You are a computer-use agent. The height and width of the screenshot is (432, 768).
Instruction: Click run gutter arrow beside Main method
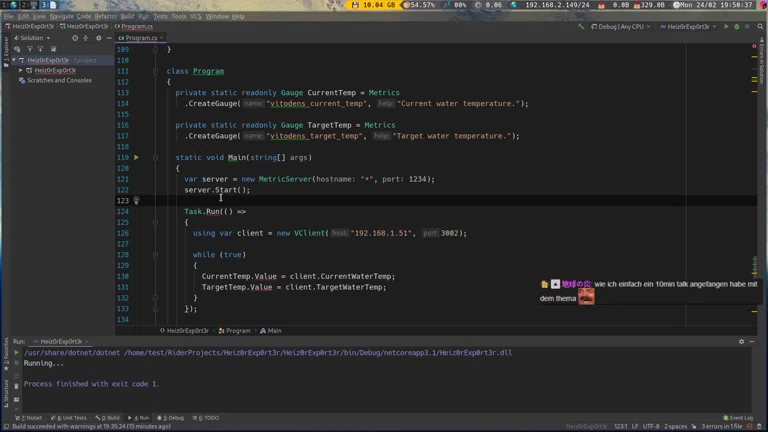(136, 157)
